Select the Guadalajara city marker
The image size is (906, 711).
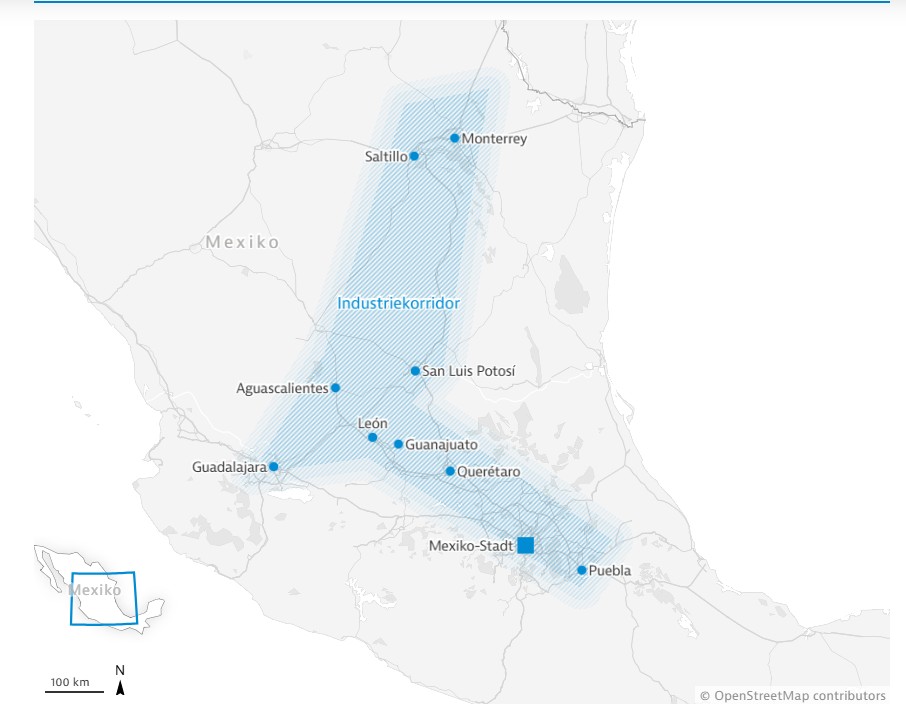[273, 466]
